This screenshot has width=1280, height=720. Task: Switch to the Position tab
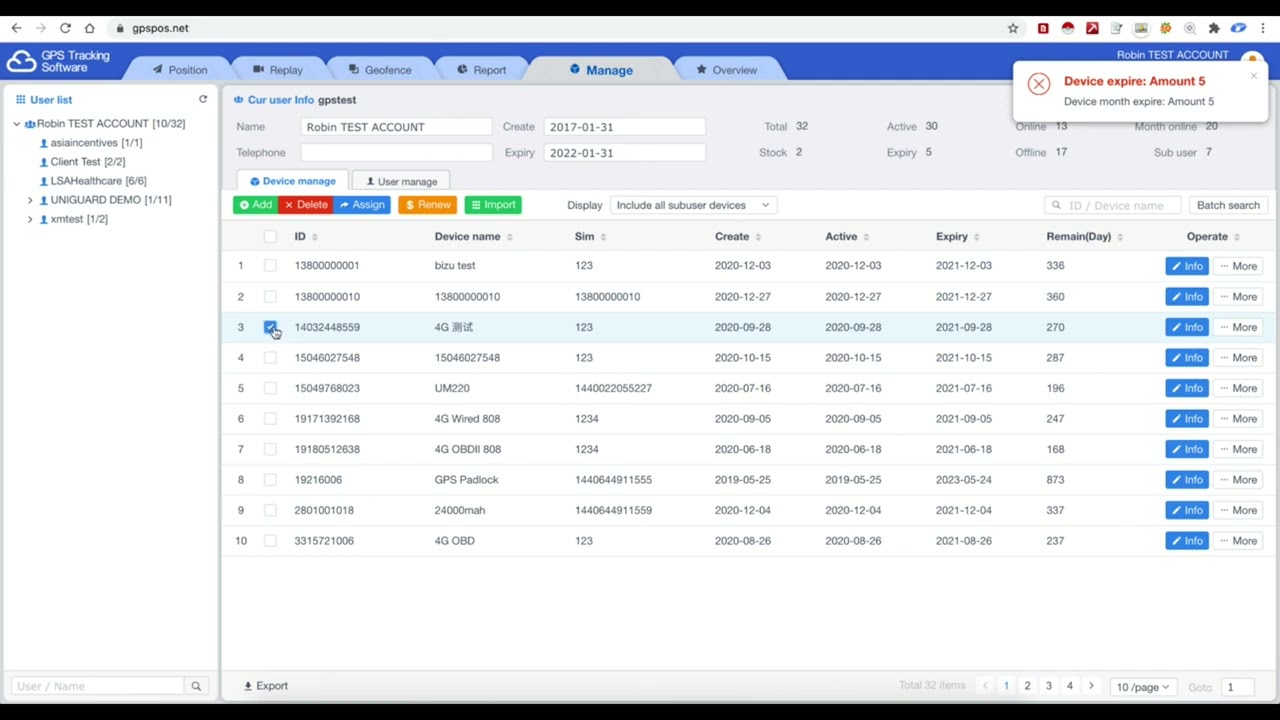(x=180, y=70)
